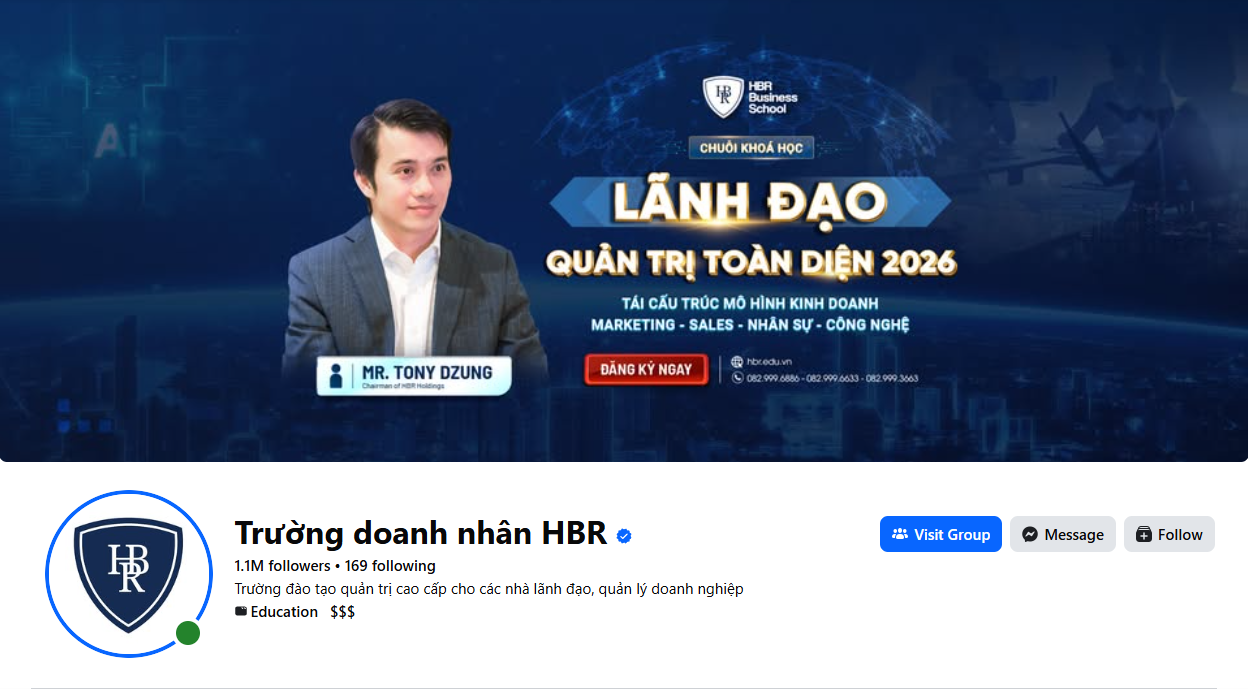Open the 169 following link
1248x689 pixels.
tap(390, 566)
